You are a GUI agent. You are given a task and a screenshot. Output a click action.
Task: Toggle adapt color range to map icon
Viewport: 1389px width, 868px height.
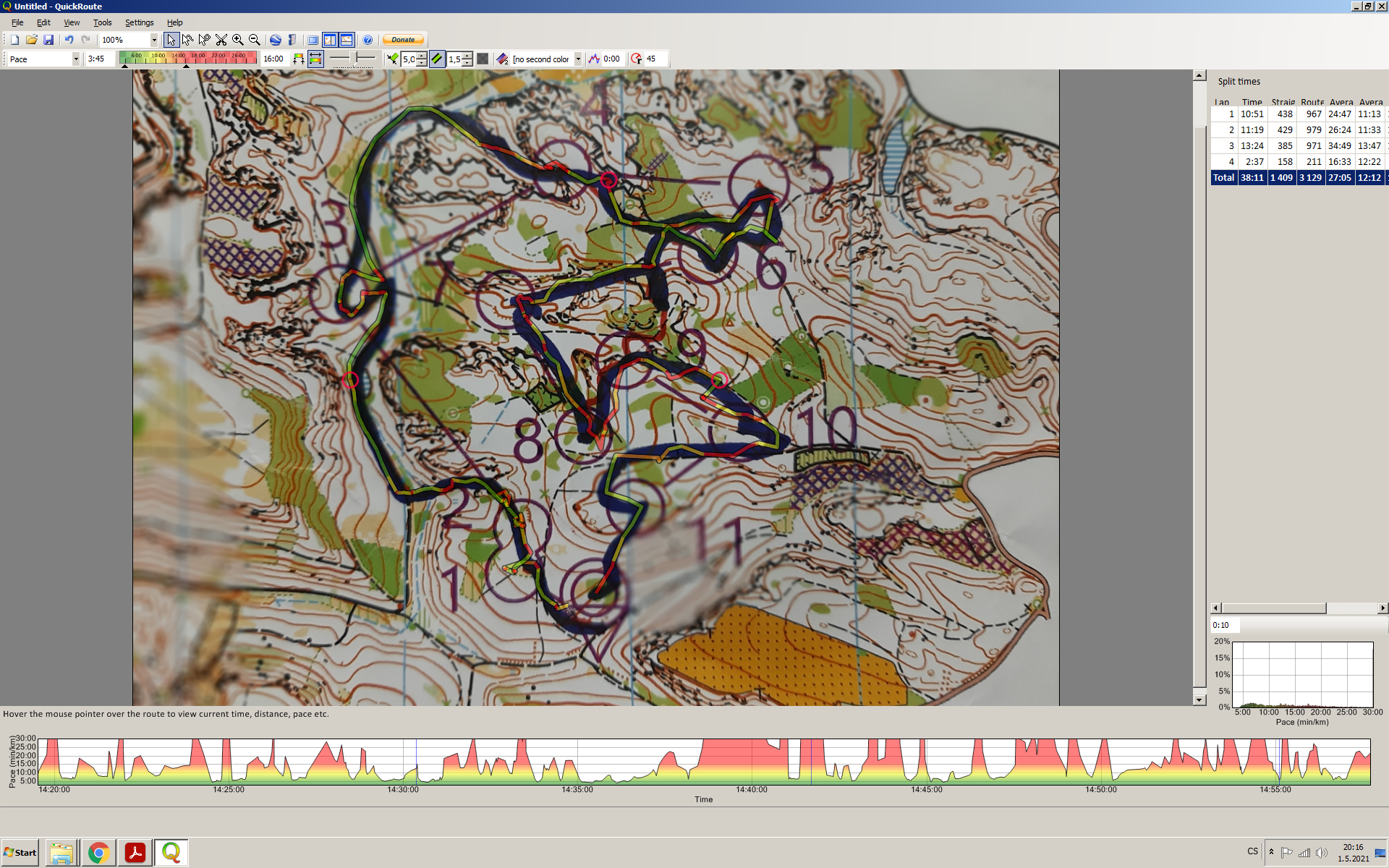pyautogui.click(x=315, y=59)
